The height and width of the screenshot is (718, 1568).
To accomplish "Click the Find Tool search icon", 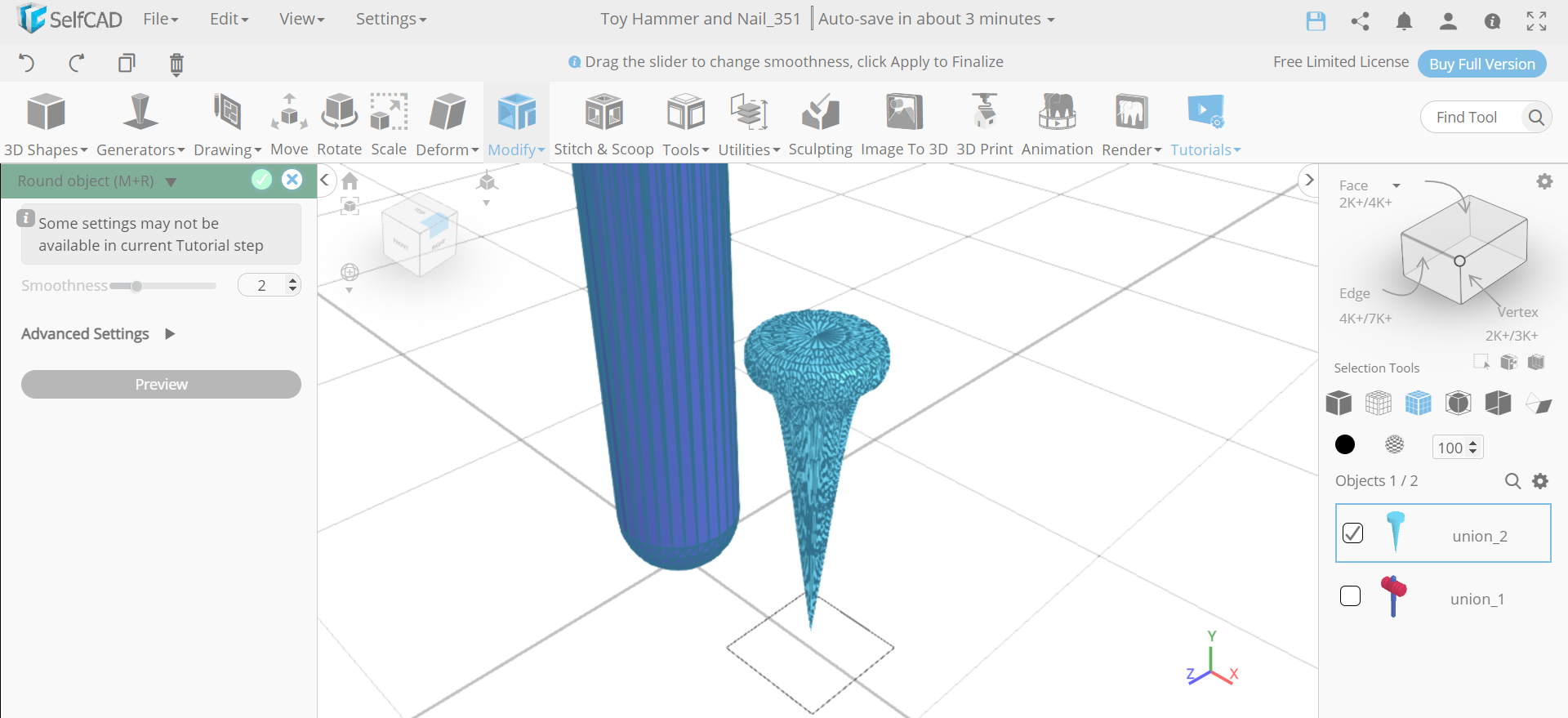I will point(1536,117).
